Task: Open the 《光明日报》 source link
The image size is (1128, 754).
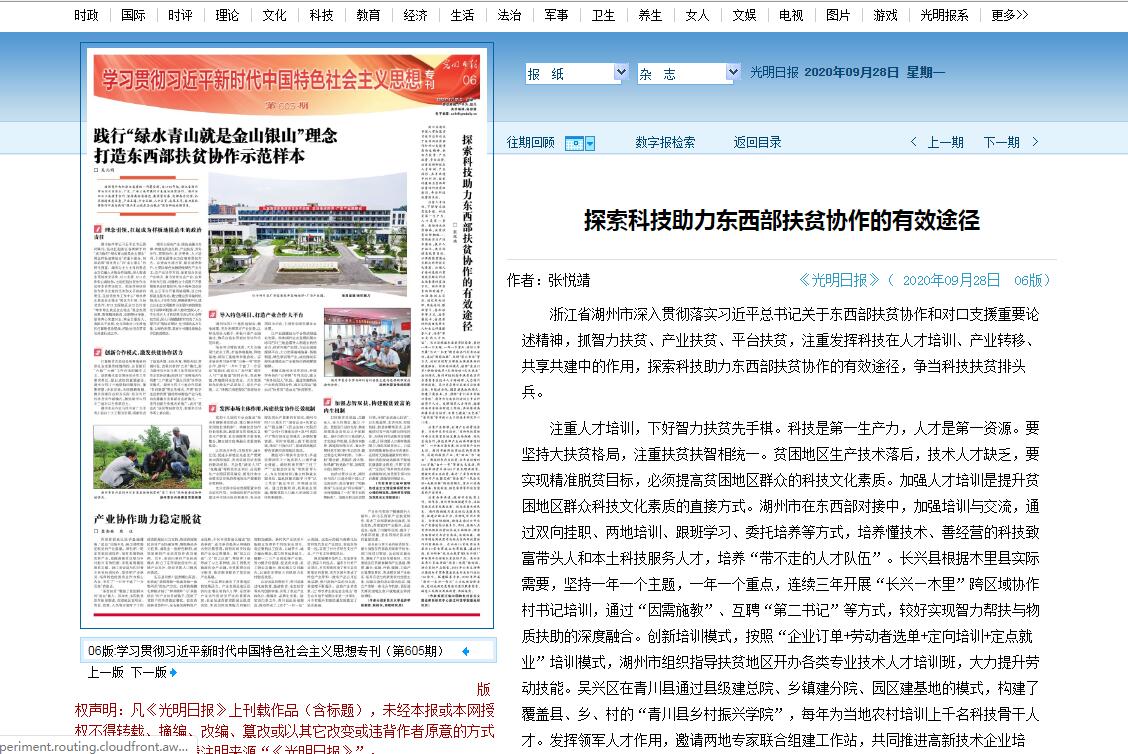Action: pyautogui.click(x=839, y=280)
